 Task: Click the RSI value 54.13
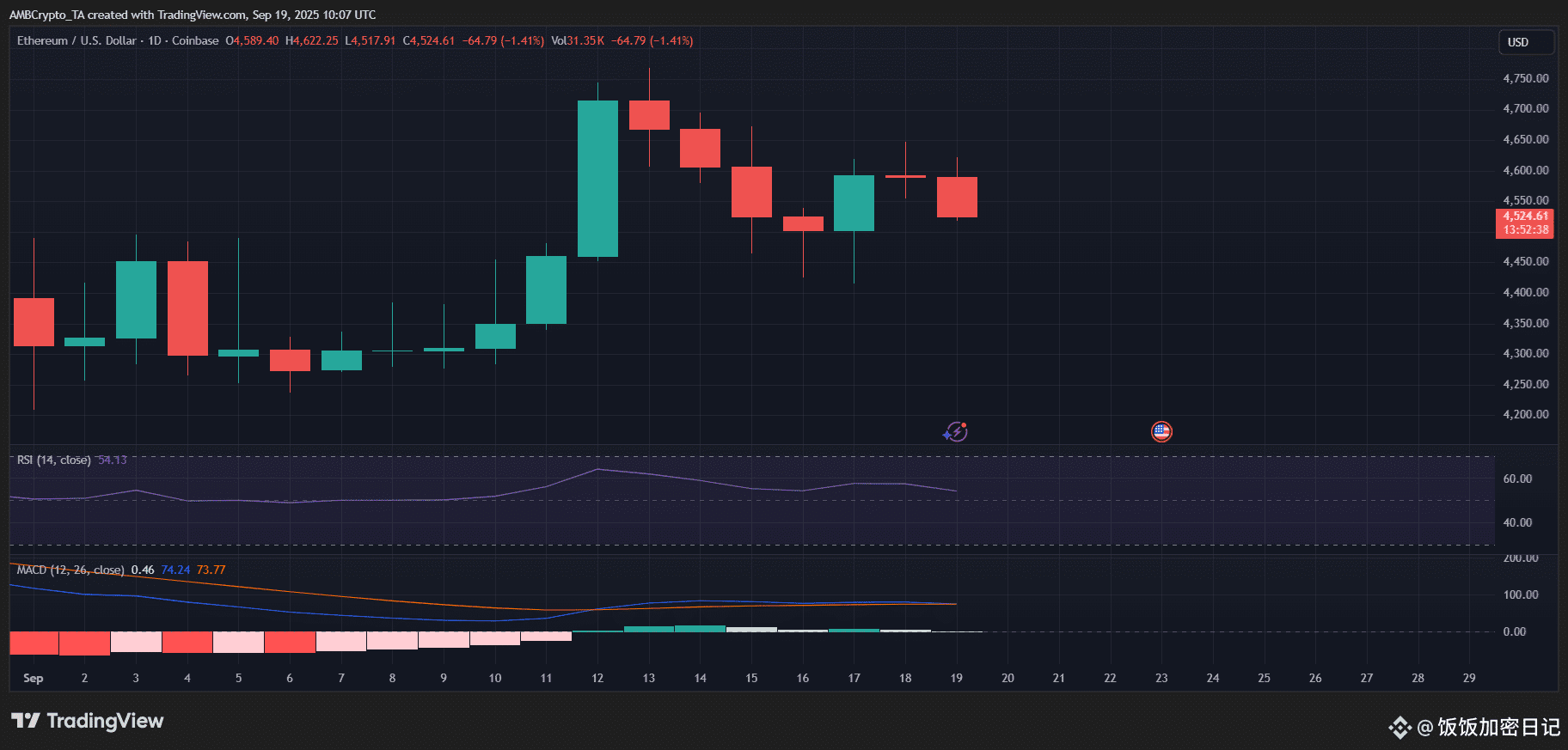tap(113, 460)
